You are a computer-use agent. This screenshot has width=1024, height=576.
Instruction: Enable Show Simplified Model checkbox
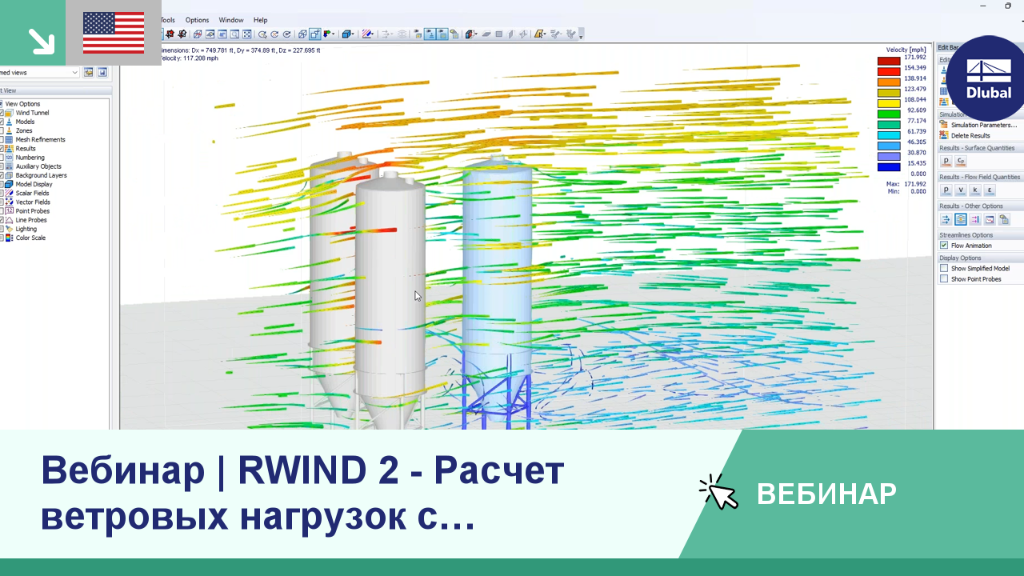click(944, 268)
